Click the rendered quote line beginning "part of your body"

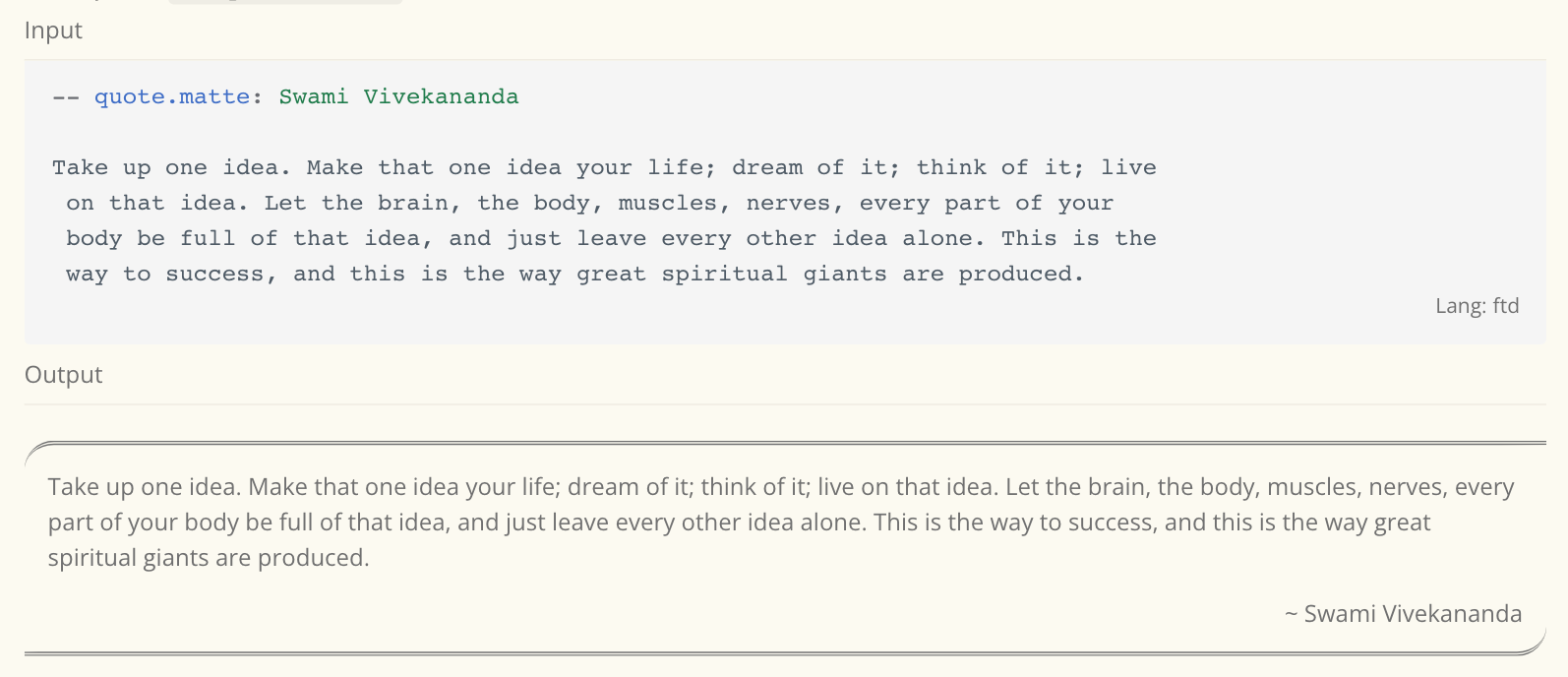tap(739, 523)
